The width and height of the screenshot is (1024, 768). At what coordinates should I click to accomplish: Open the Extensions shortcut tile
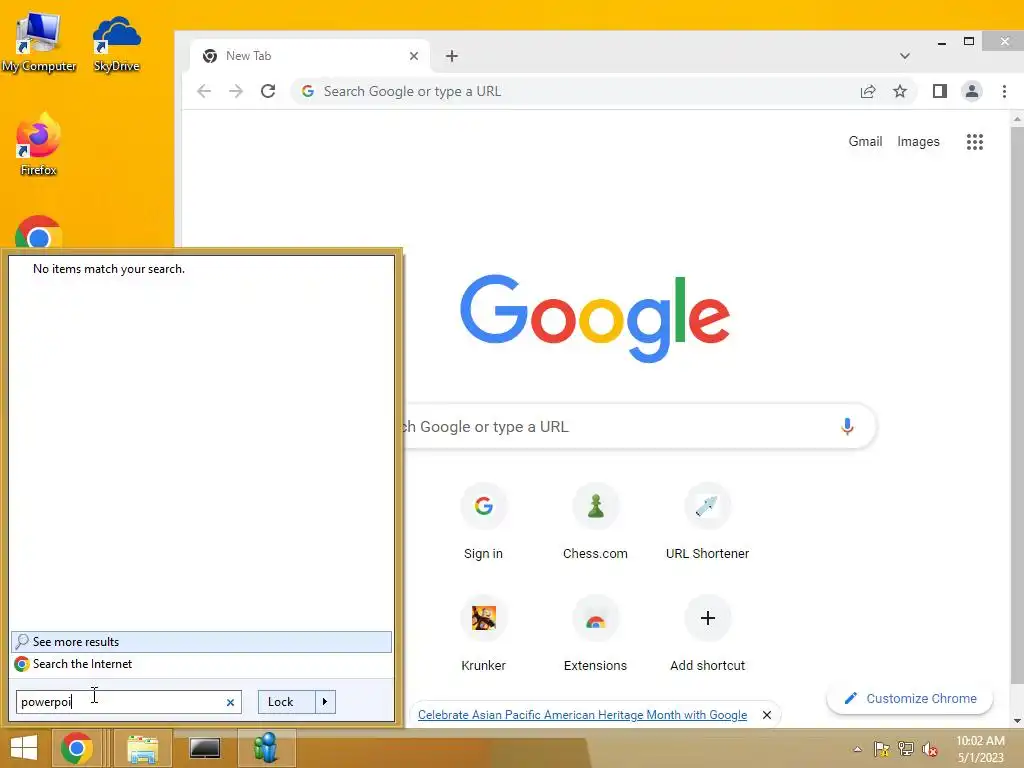[x=595, y=633]
